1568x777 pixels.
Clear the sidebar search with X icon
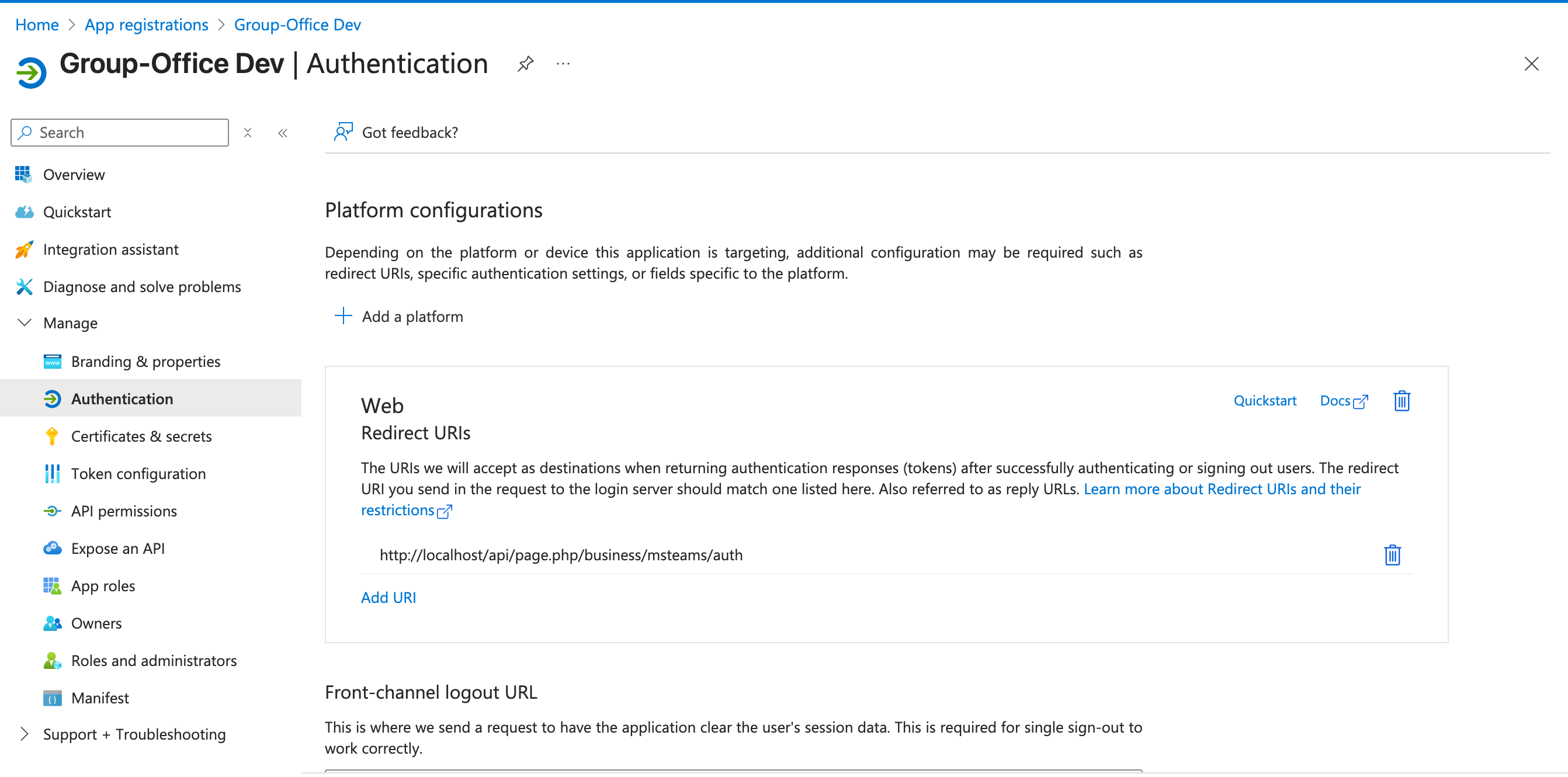[x=248, y=133]
